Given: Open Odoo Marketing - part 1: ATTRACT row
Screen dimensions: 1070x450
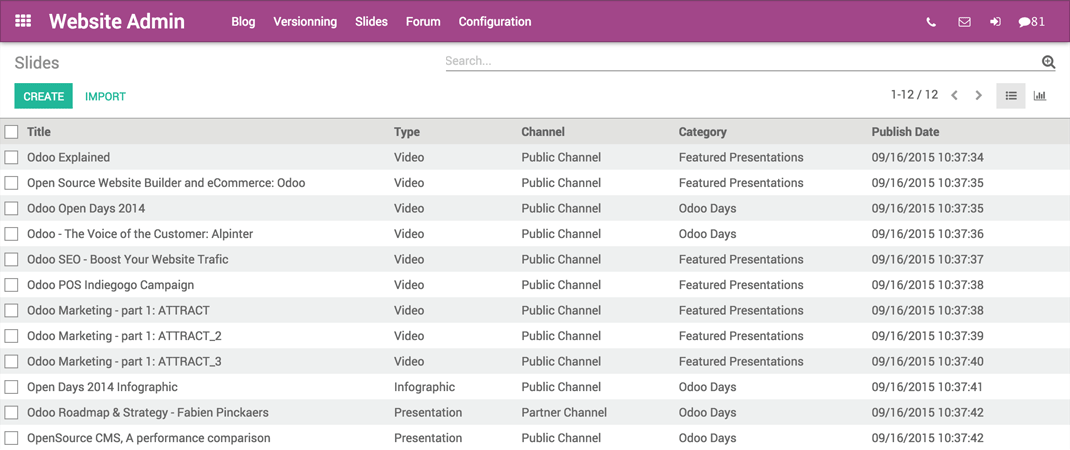Looking at the screenshot, I should click(x=118, y=311).
